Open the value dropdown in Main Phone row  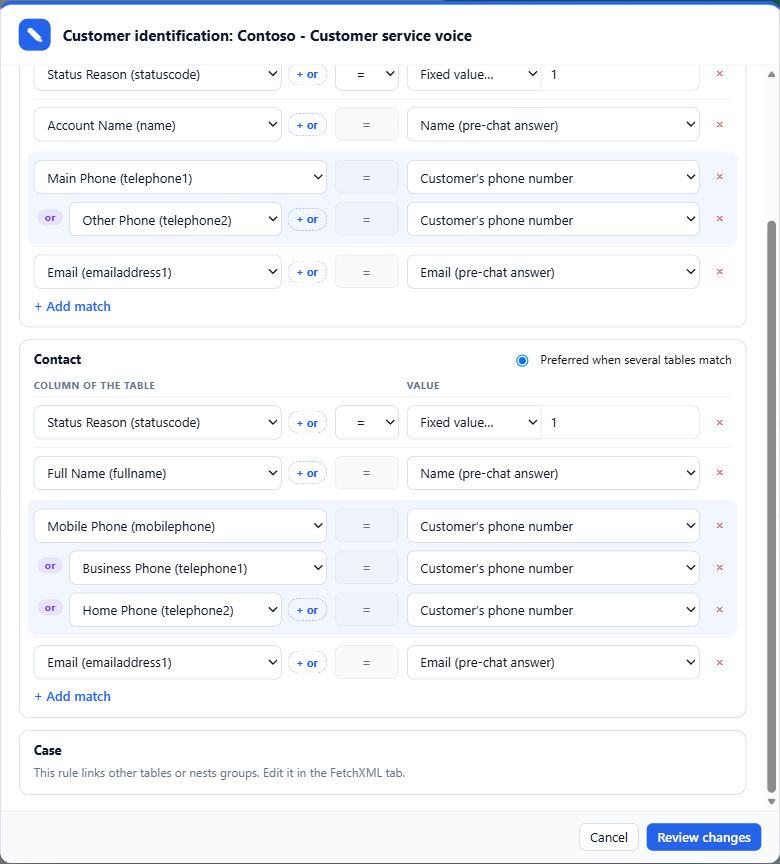(553, 177)
